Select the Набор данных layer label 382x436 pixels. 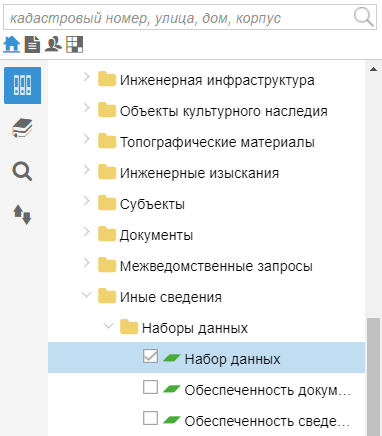click(233, 359)
